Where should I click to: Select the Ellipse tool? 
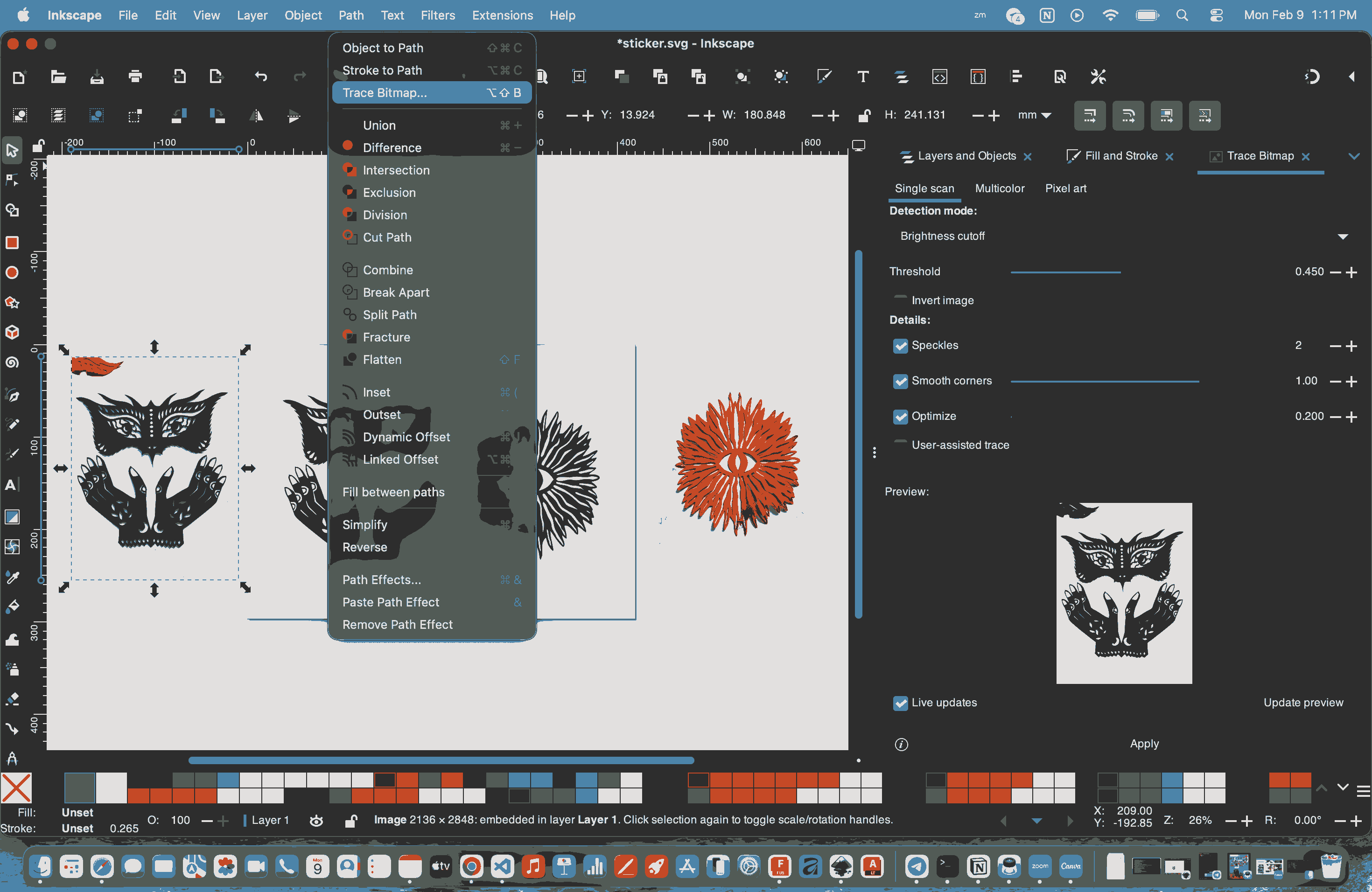(x=12, y=272)
